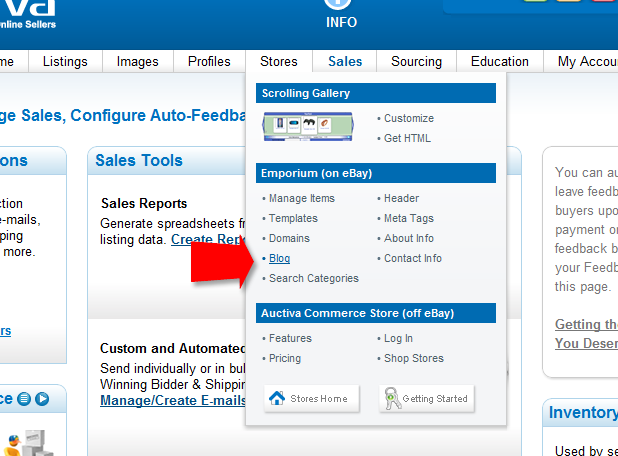Click the Getting Started button

click(427, 398)
